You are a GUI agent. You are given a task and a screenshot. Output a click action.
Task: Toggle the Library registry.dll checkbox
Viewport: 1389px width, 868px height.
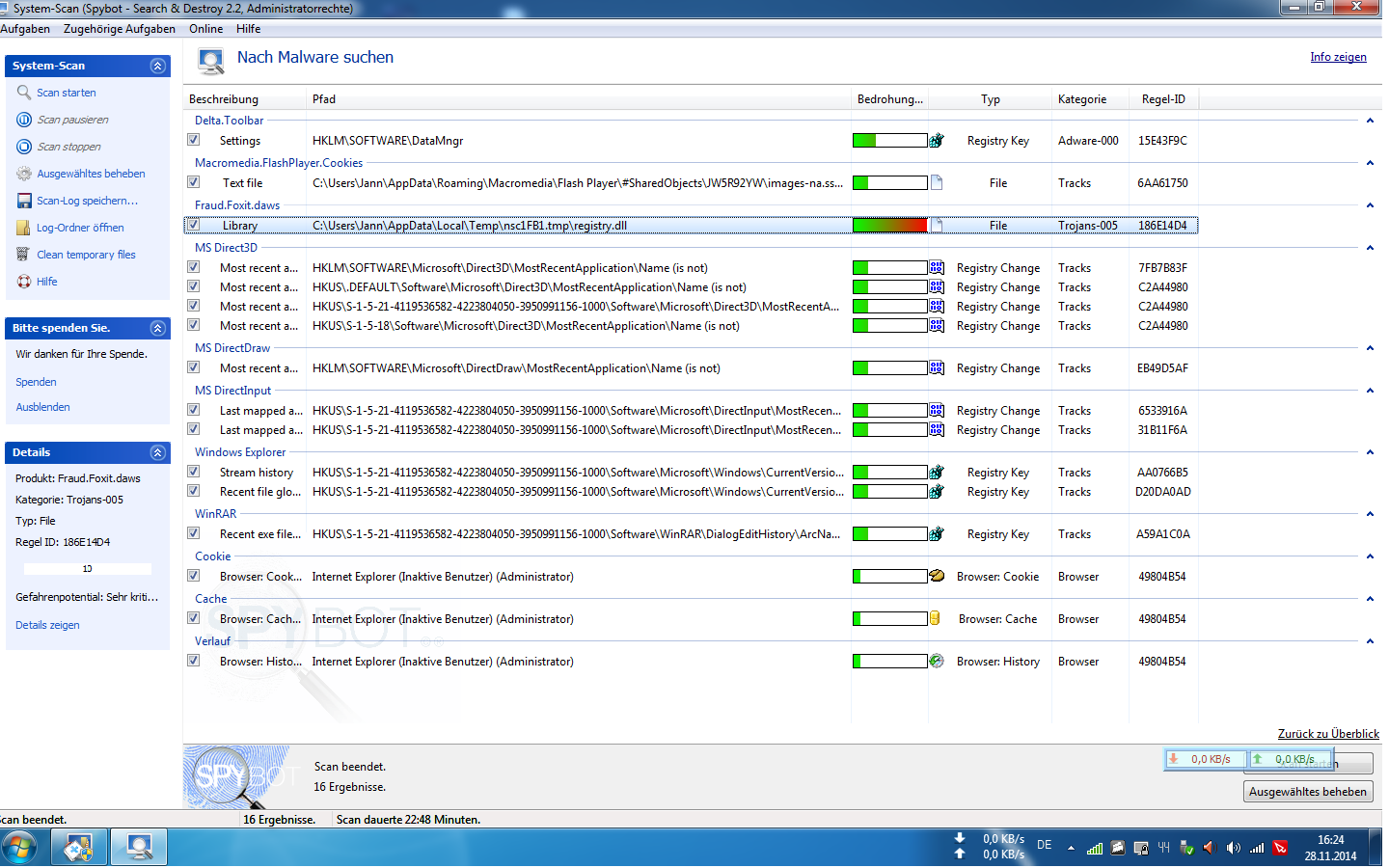coord(193,225)
